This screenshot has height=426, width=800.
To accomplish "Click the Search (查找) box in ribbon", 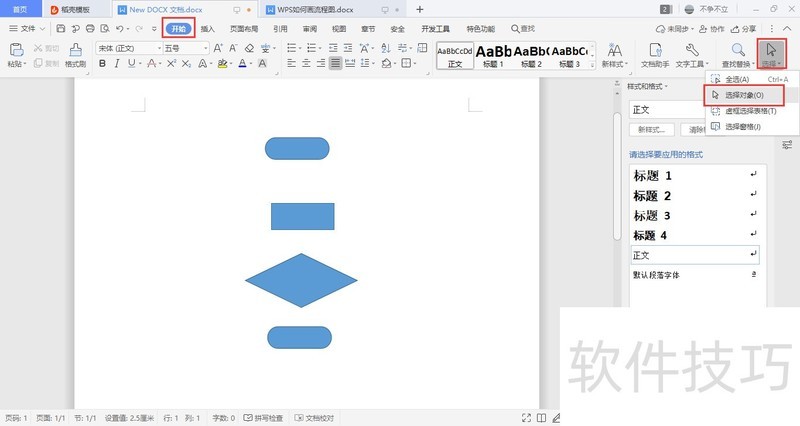I will [x=523, y=29].
